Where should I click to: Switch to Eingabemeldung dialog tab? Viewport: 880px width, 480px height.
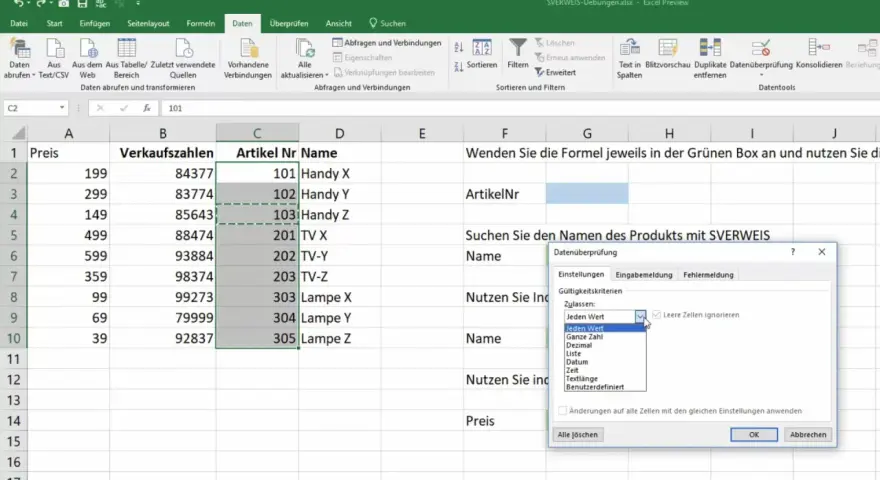tap(644, 275)
